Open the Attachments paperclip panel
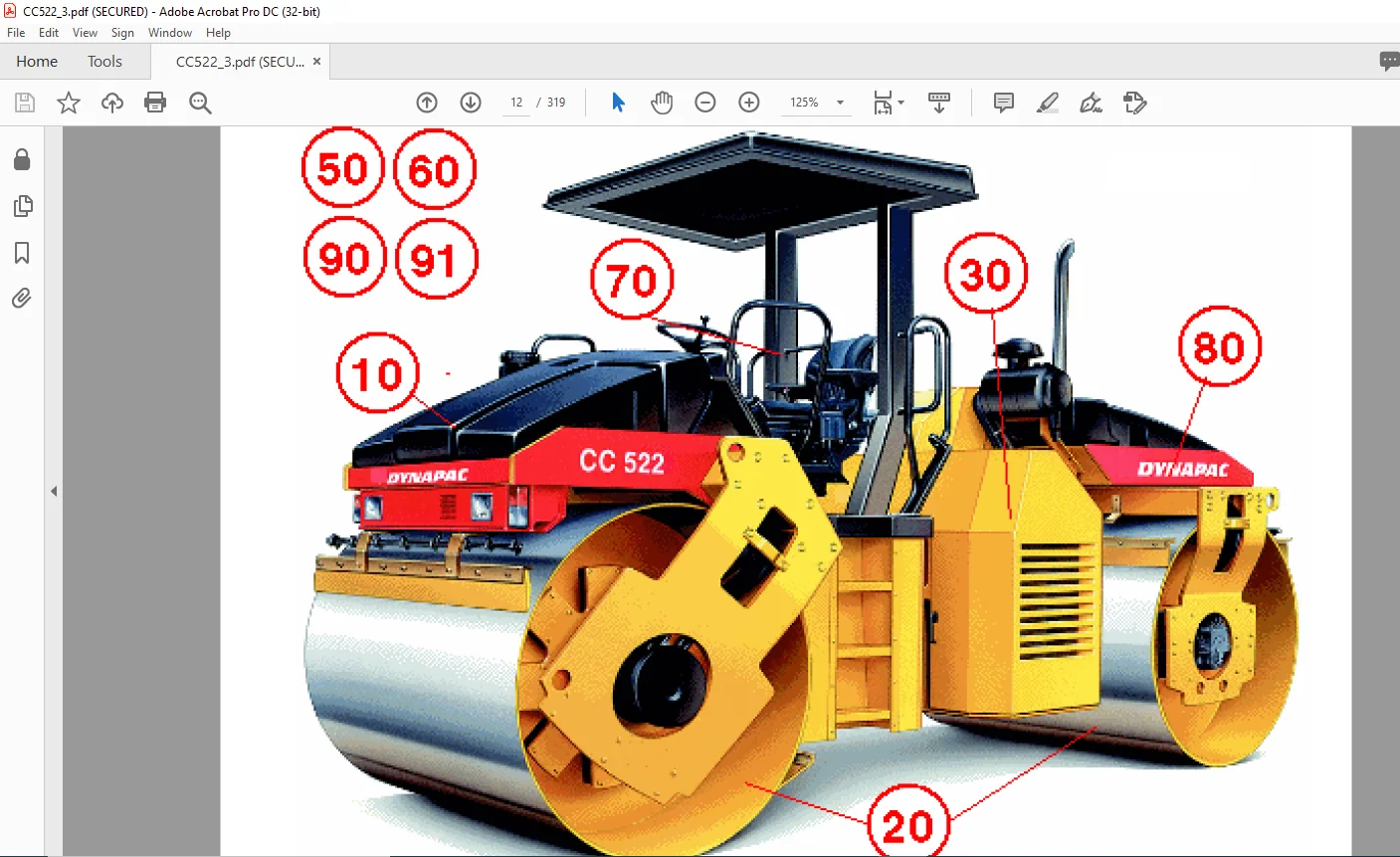 coord(22,299)
